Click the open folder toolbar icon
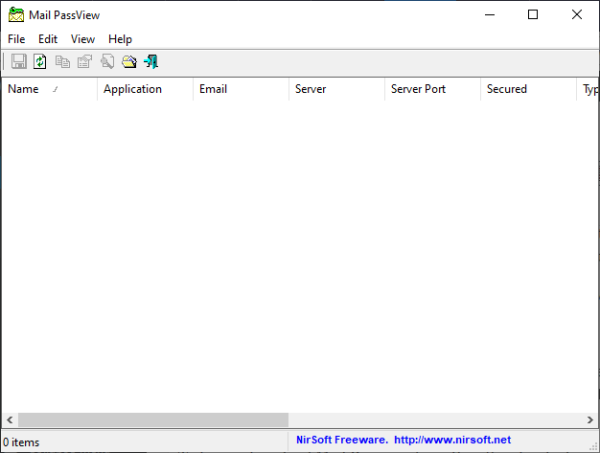 point(129,61)
